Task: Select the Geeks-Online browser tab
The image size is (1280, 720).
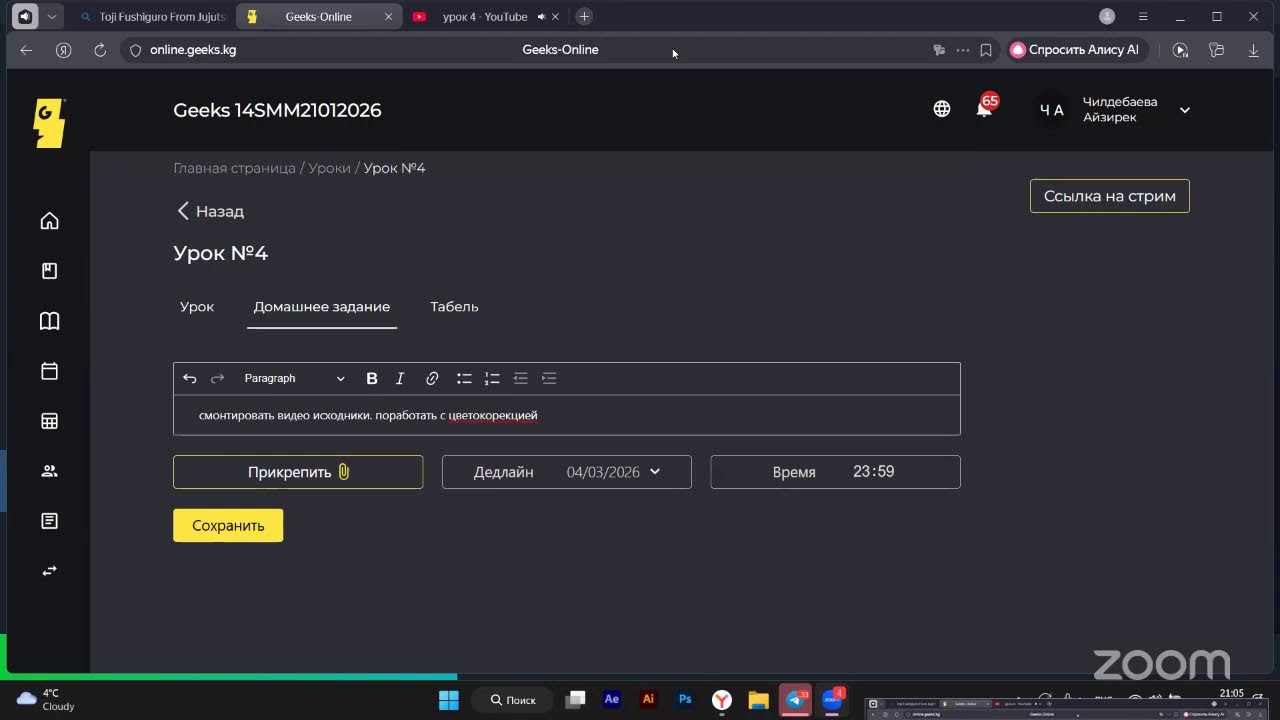Action: click(319, 16)
